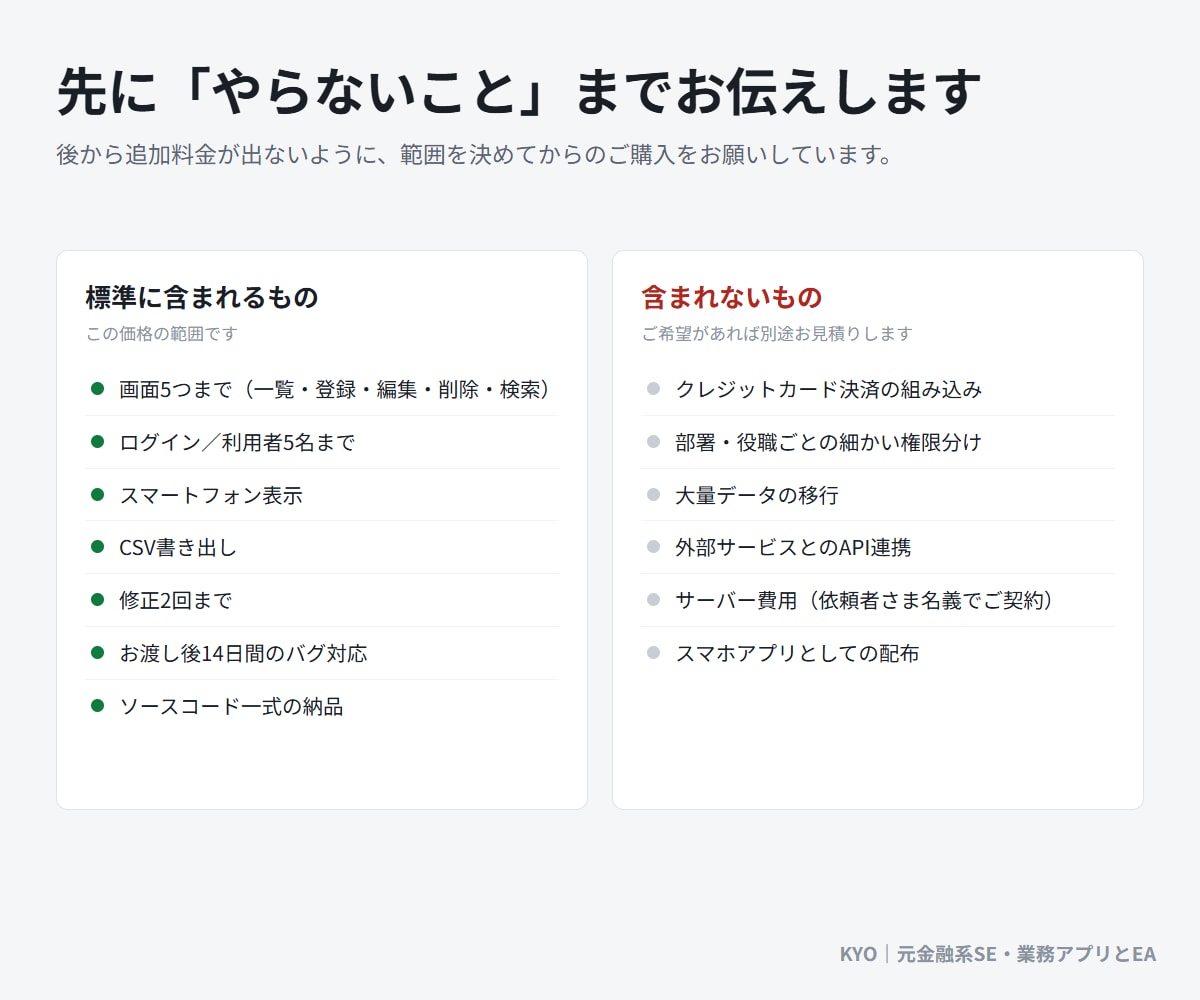Select the 標準に含まれるもの card title
1200x1000 pixels.
click(202, 297)
